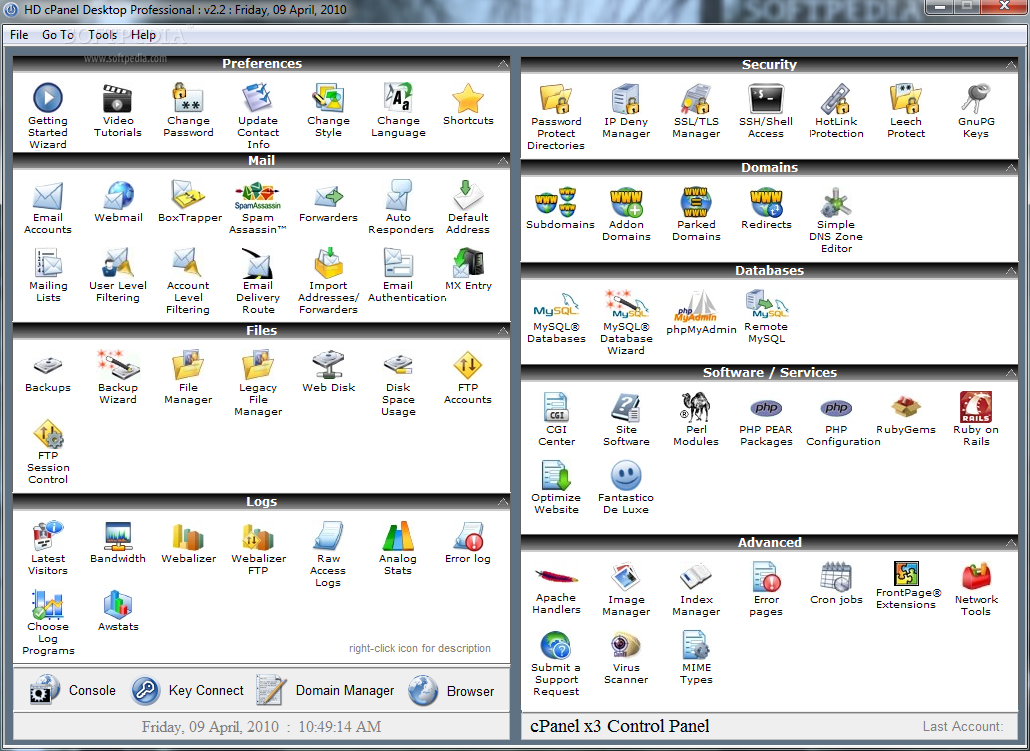Image resolution: width=1030 pixels, height=751 pixels.
Task: Open SpamAssassin settings
Action: point(258,195)
